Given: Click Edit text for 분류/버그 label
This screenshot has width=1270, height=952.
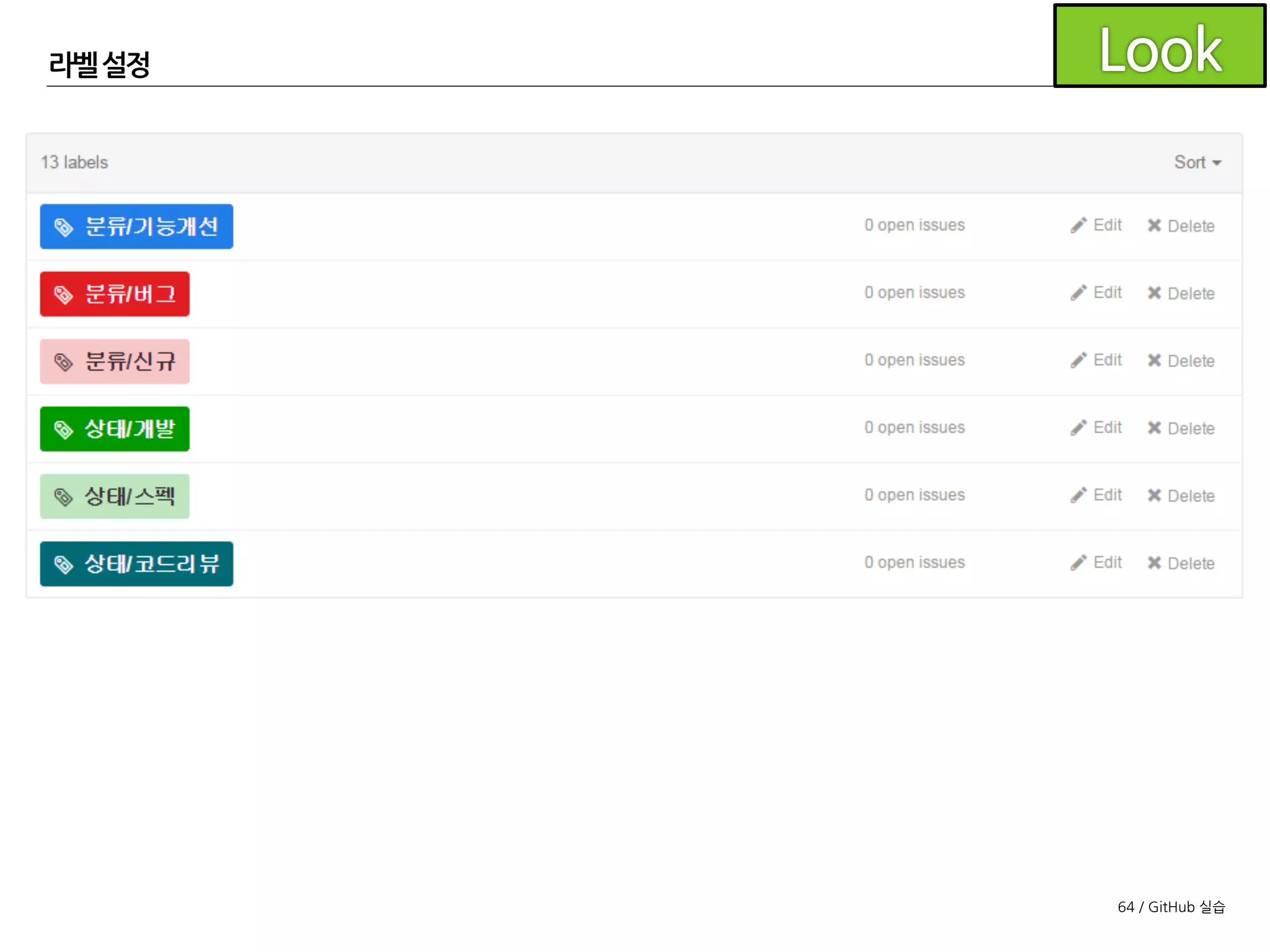Looking at the screenshot, I should coord(1108,293).
